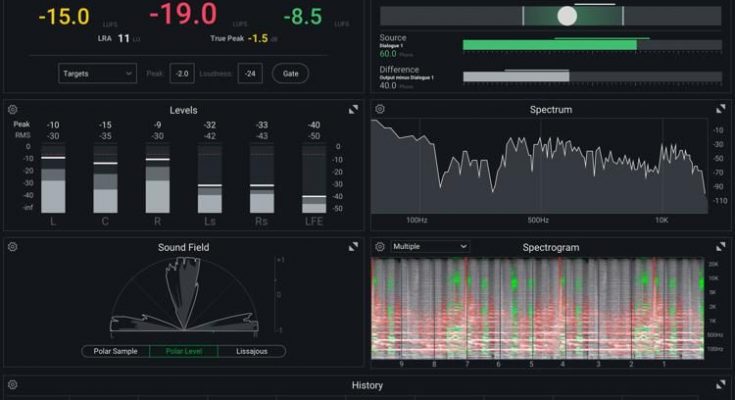
Task: Expand the Levels panel to full view
Action: pyautogui.click(x=353, y=110)
